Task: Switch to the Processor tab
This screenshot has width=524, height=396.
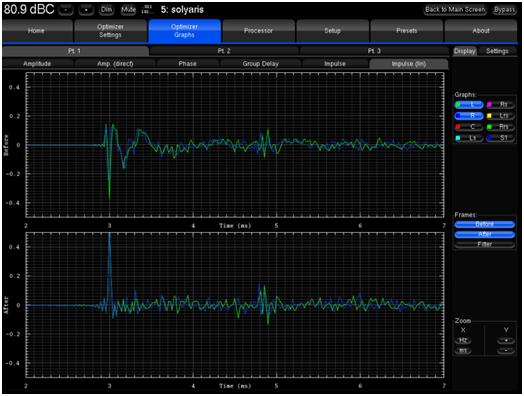Action: pyautogui.click(x=258, y=31)
